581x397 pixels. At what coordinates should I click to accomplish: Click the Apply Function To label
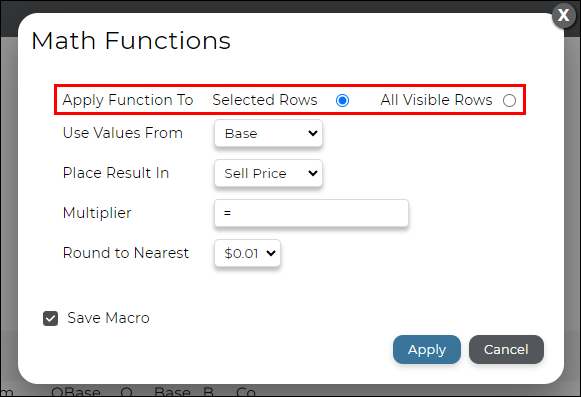tap(128, 100)
